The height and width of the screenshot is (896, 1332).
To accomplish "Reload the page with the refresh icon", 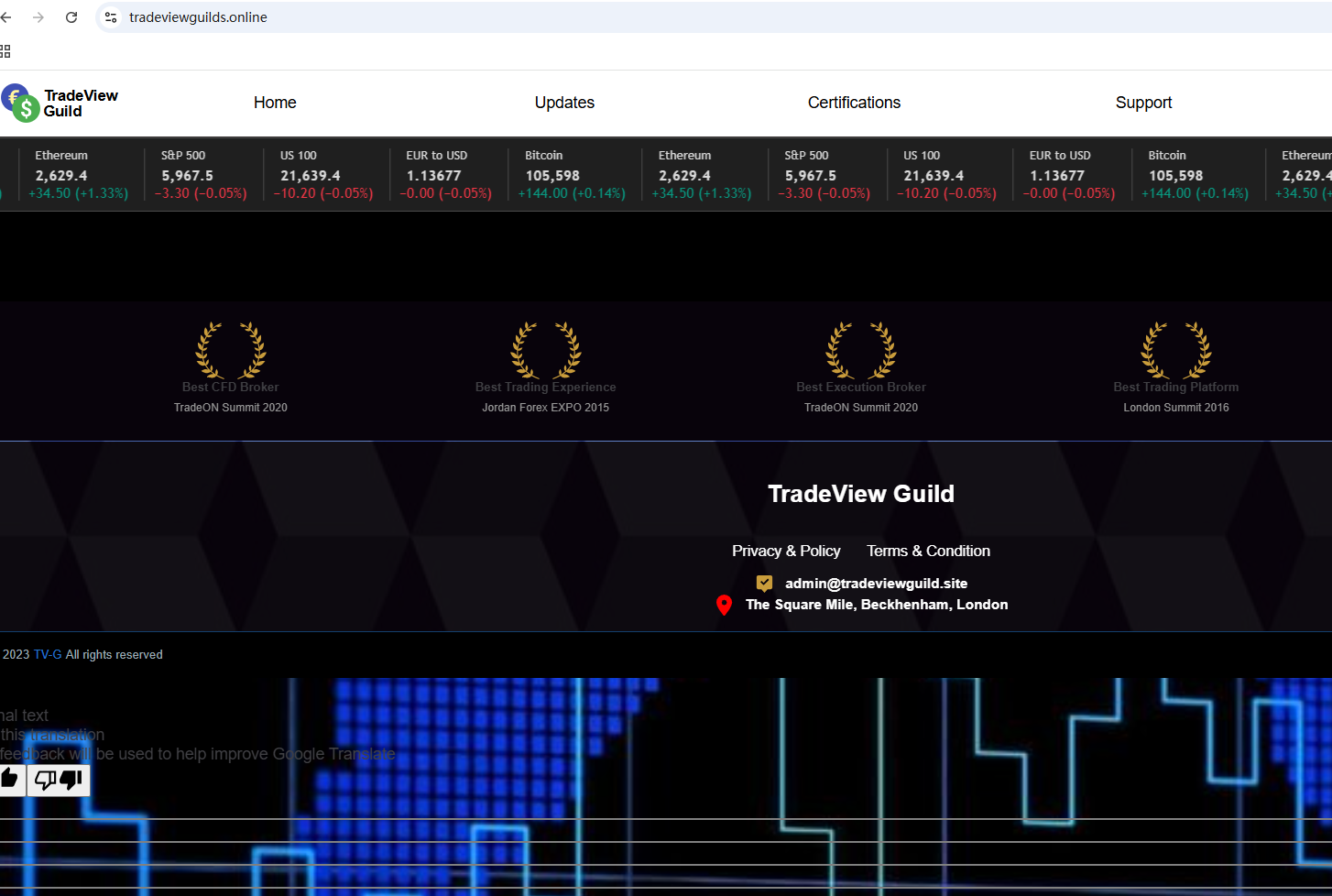I will [71, 17].
